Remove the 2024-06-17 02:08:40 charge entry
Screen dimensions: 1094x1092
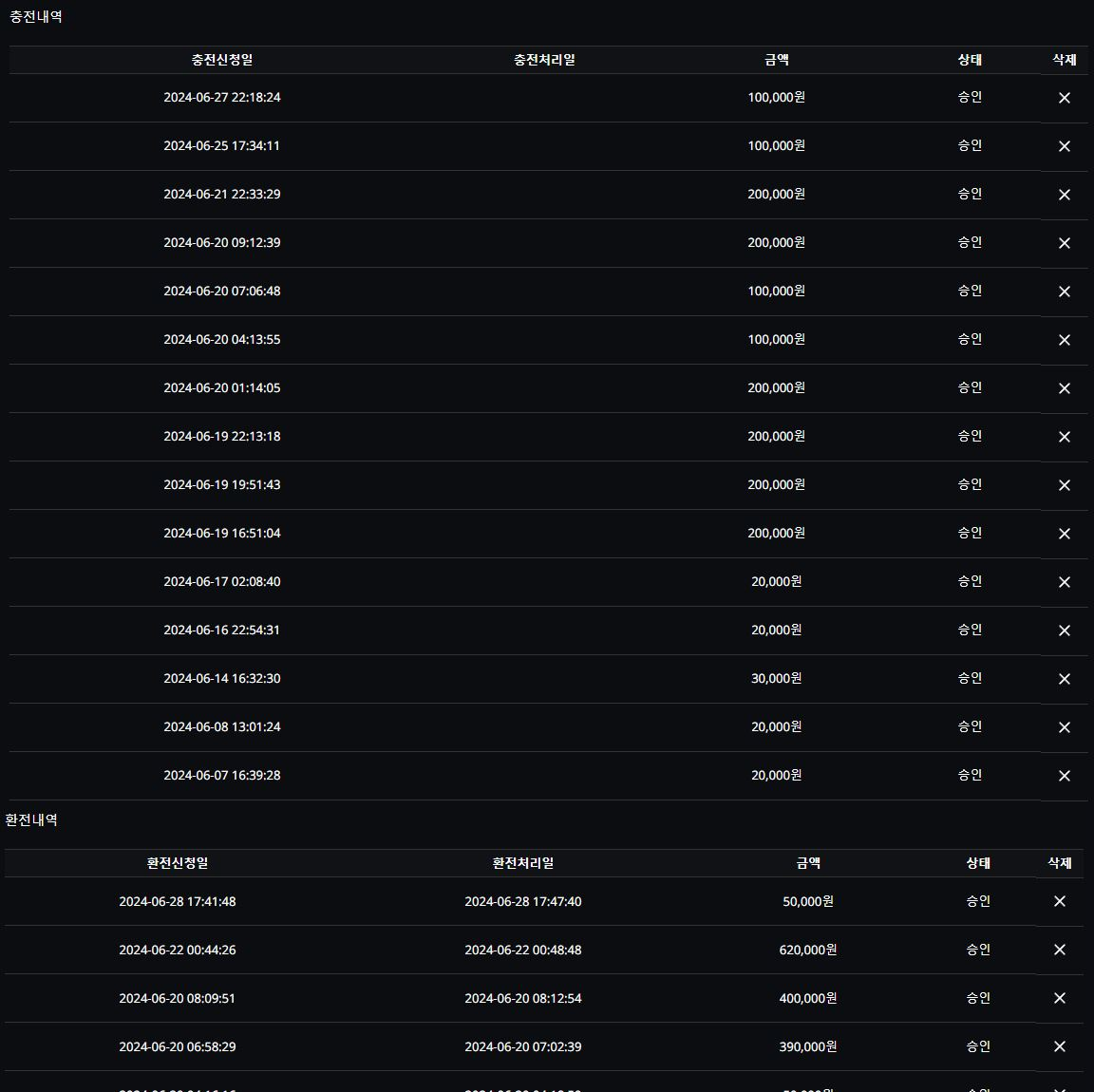[x=1064, y=582]
